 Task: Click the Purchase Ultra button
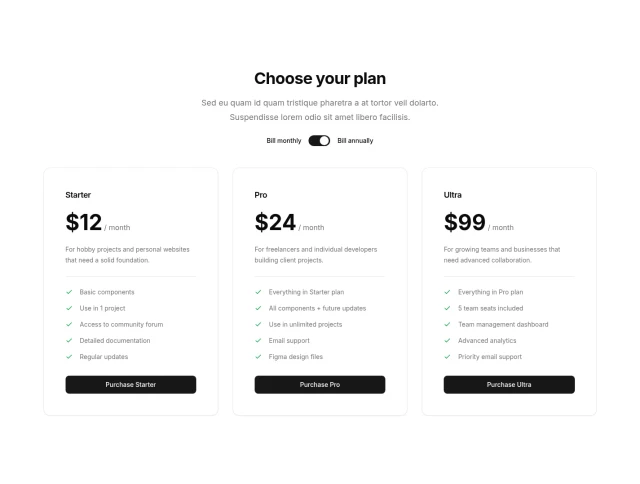(509, 385)
